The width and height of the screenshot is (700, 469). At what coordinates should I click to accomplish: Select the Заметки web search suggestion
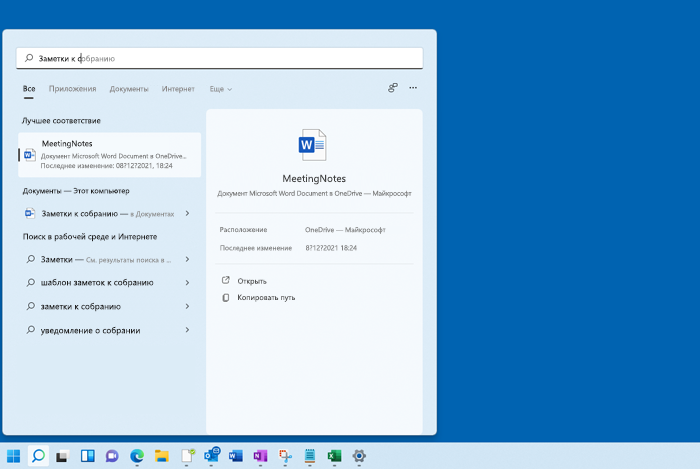tap(109, 259)
